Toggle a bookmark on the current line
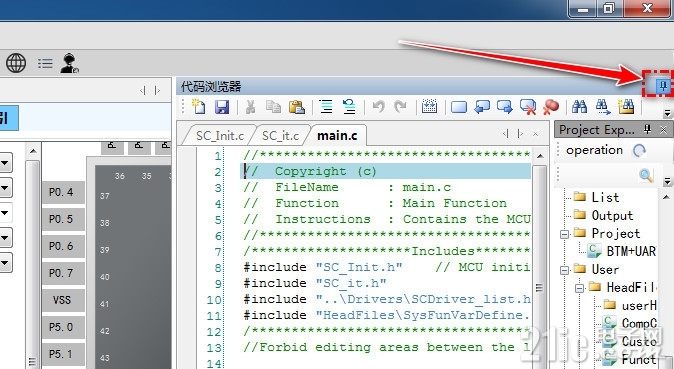674x369 pixels. (x=459, y=107)
